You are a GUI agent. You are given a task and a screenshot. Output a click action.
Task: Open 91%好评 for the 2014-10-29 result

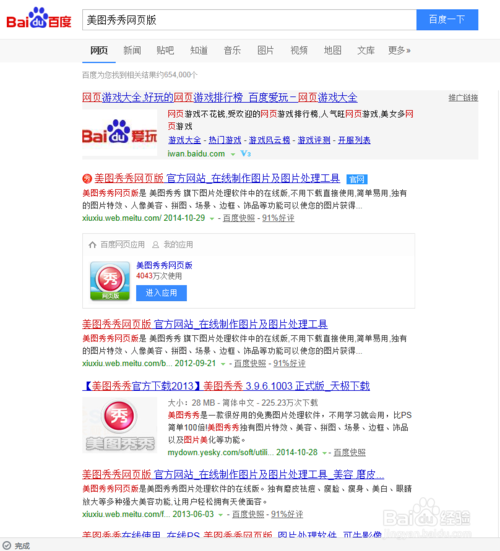278,218
